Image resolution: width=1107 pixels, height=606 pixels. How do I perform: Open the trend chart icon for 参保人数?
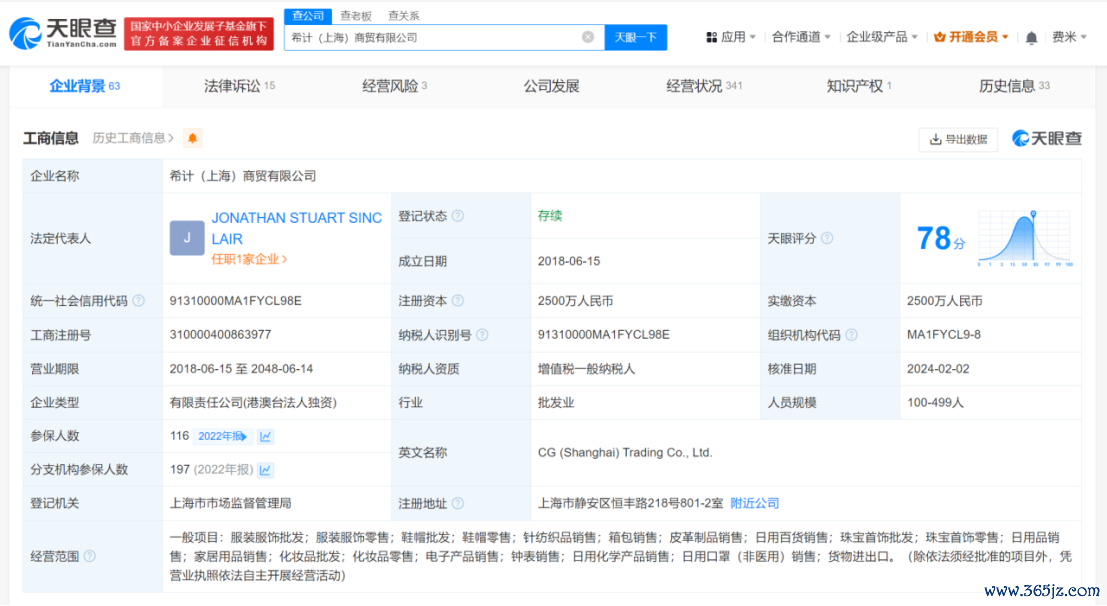click(x=266, y=436)
